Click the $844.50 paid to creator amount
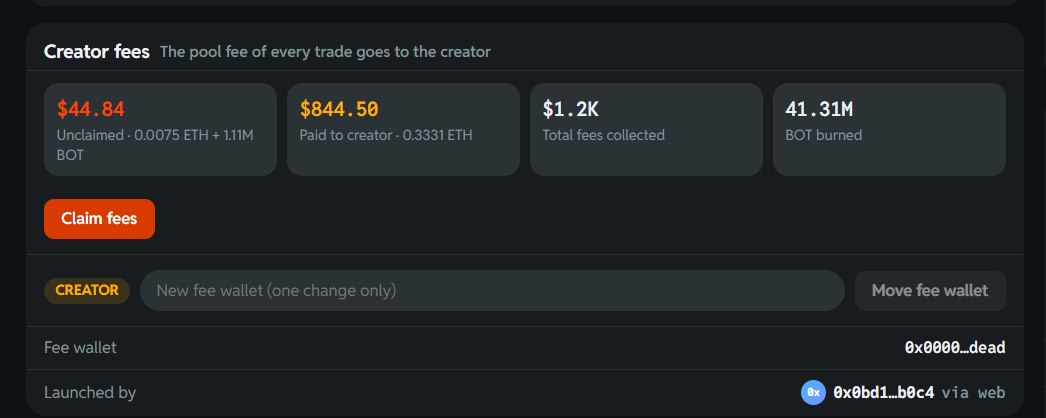This screenshot has width=1046, height=418. tap(339, 109)
